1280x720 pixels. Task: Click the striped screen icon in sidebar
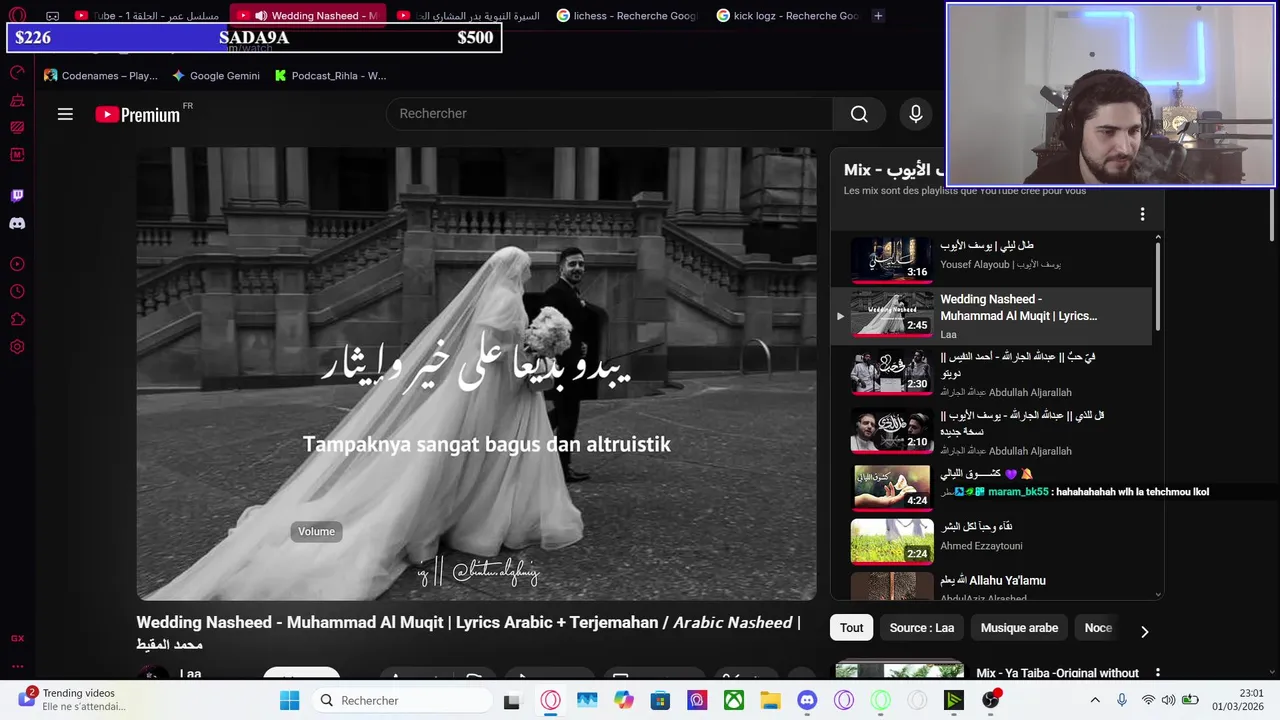pos(17,127)
